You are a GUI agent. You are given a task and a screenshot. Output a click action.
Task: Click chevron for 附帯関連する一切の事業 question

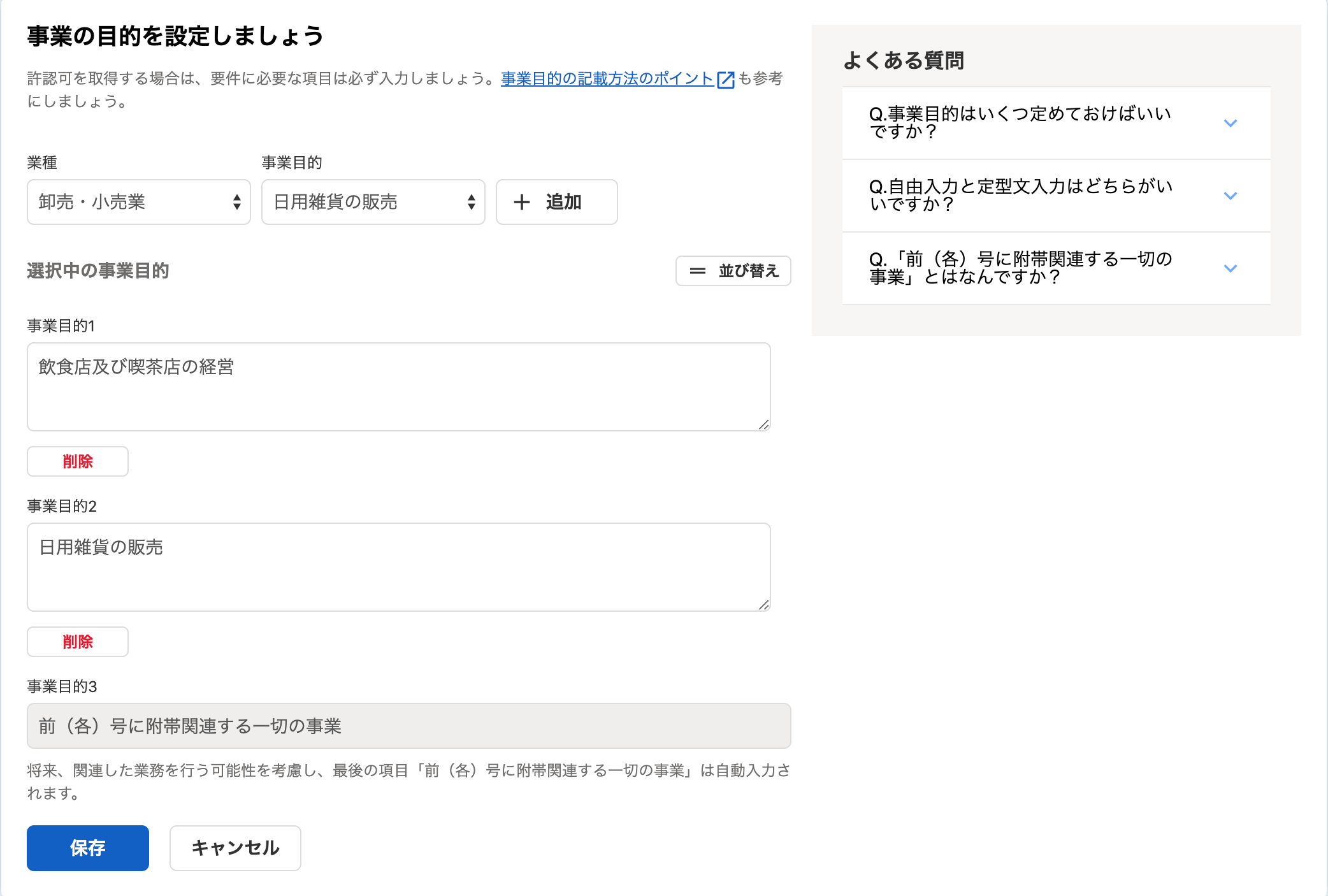tap(1231, 268)
